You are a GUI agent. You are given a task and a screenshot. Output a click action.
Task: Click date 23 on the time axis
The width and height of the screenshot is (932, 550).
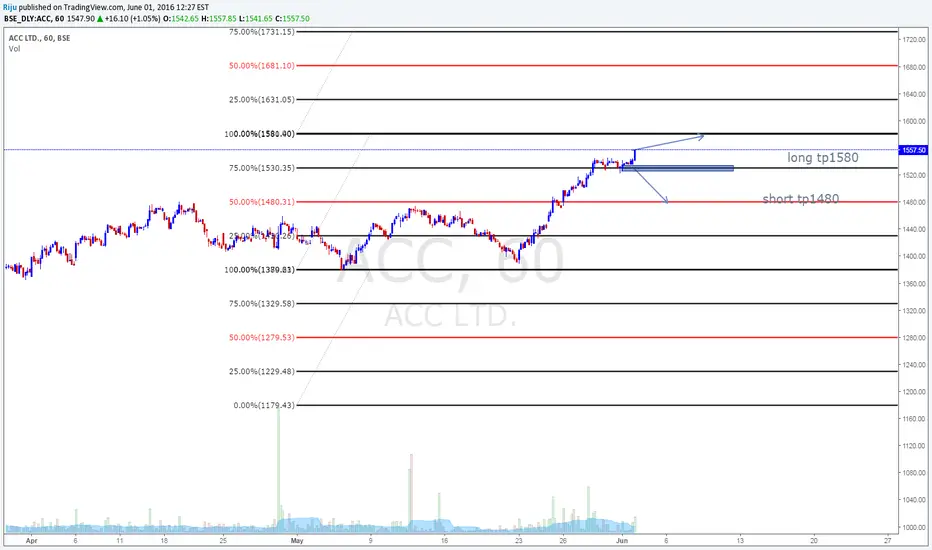point(518,540)
